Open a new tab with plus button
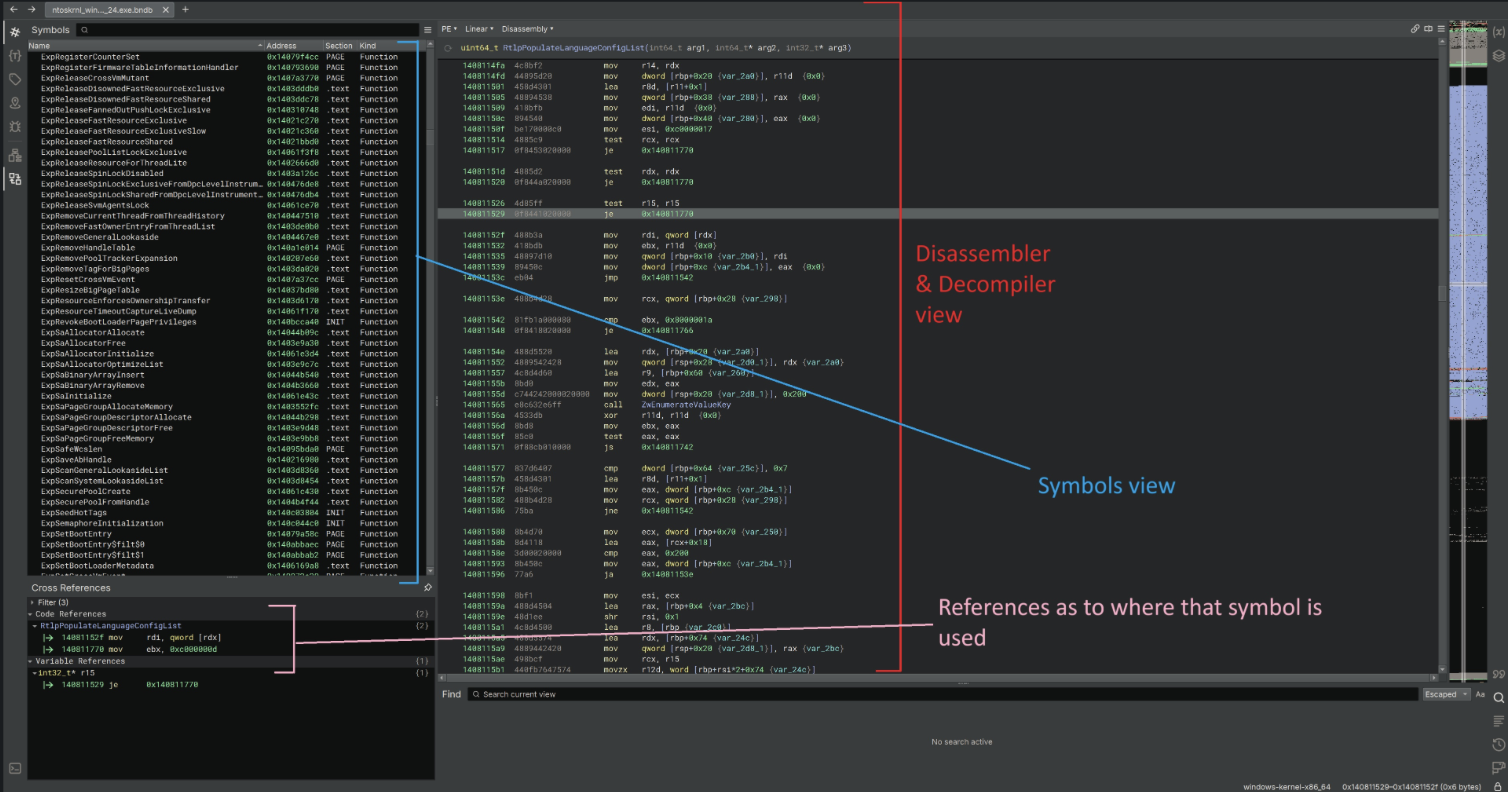This screenshot has width=1508, height=792. click(185, 9)
